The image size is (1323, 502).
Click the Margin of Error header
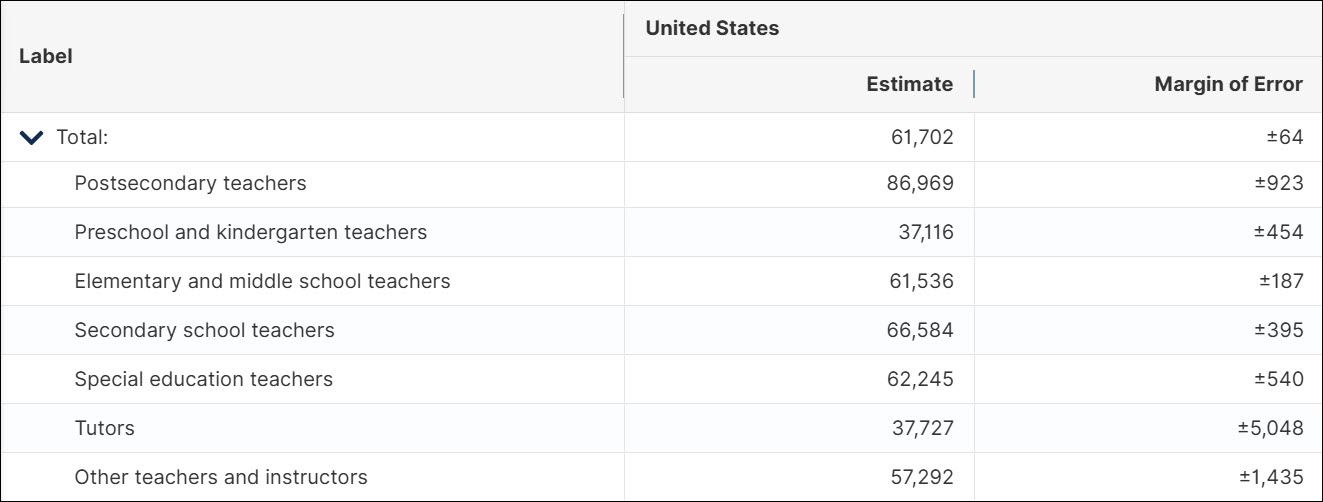click(1228, 84)
